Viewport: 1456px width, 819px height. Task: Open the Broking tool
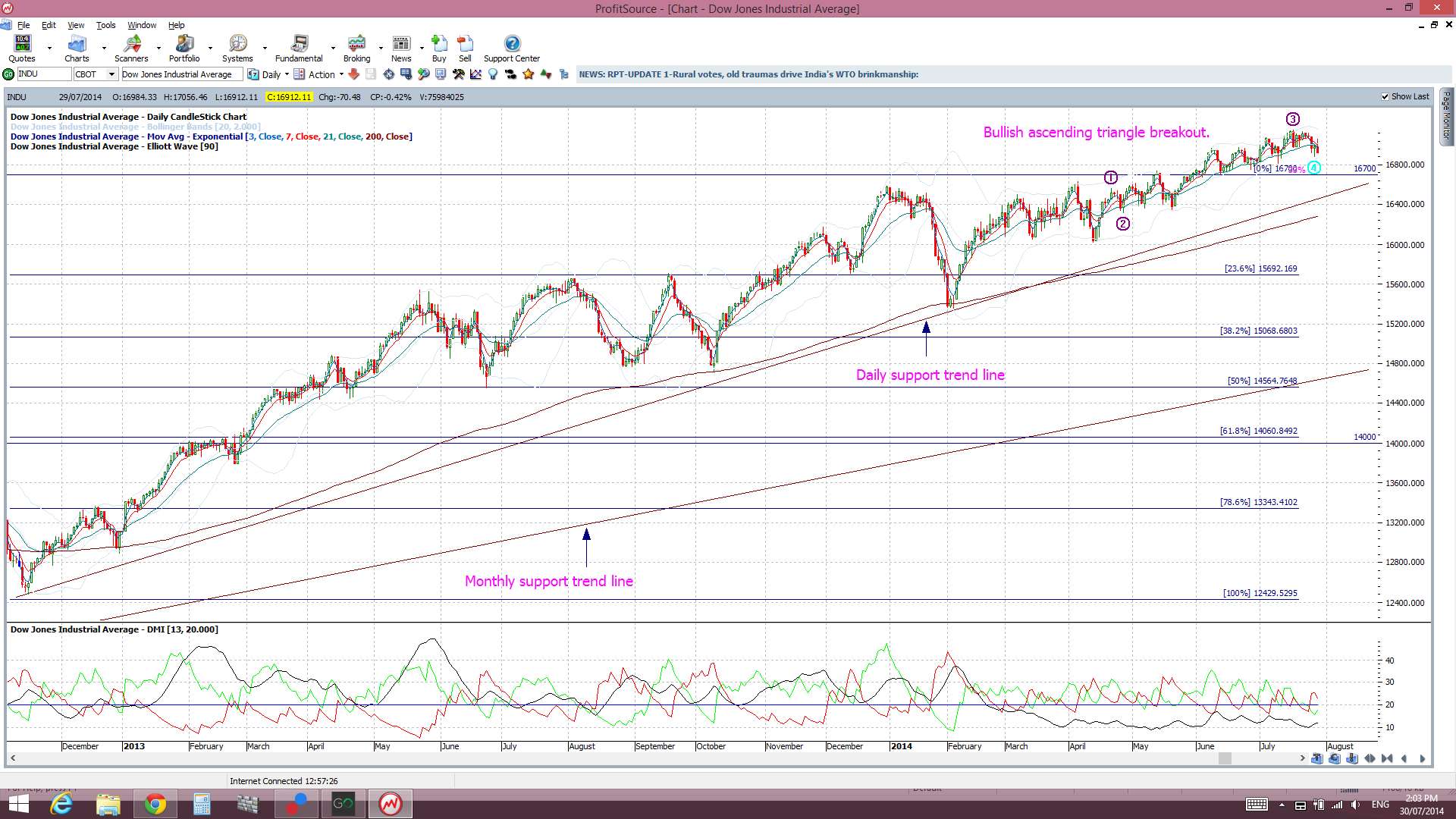click(x=356, y=49)
